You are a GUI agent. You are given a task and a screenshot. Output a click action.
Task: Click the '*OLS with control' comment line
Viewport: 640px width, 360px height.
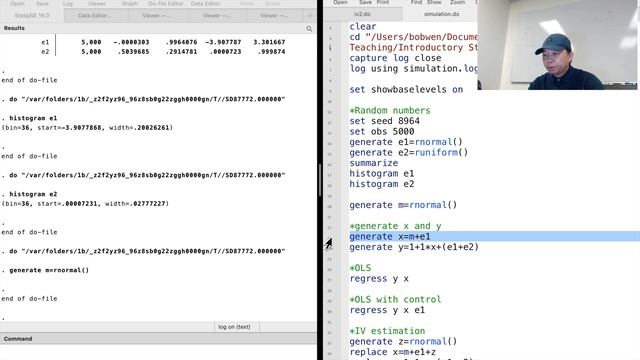pyautogui.click(x=395, y=300)
